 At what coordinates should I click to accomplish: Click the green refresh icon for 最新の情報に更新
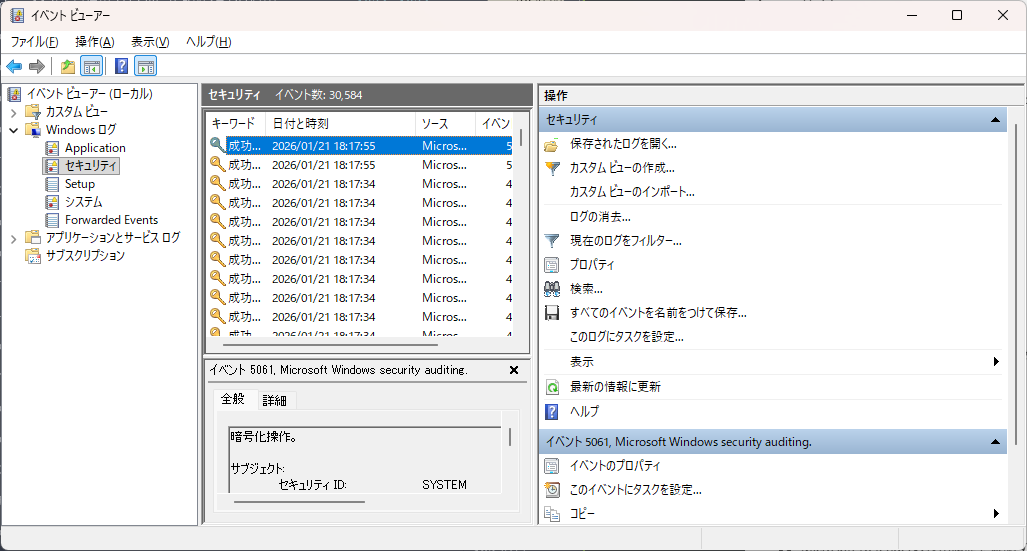tap(552, 387)
